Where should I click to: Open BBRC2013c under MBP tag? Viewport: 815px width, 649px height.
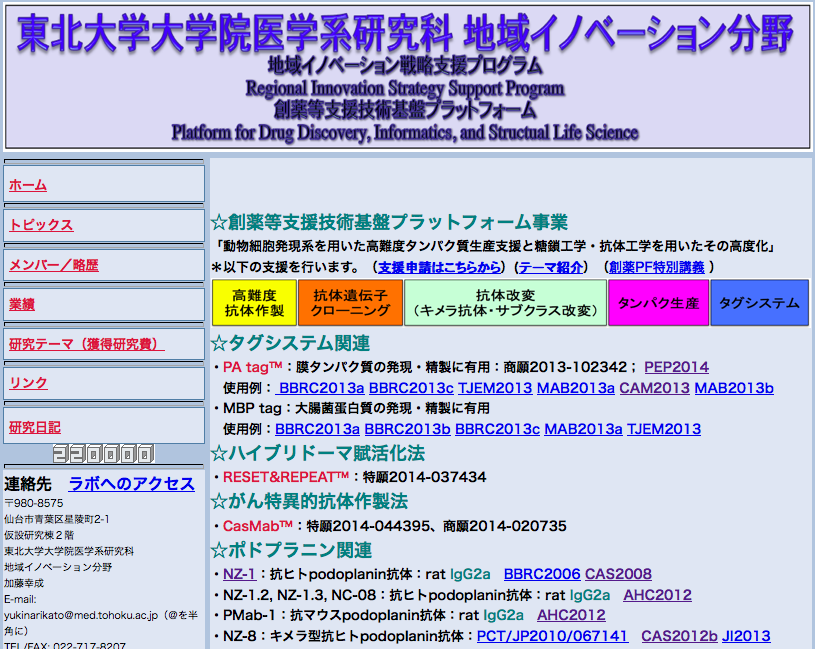(497, 429)
